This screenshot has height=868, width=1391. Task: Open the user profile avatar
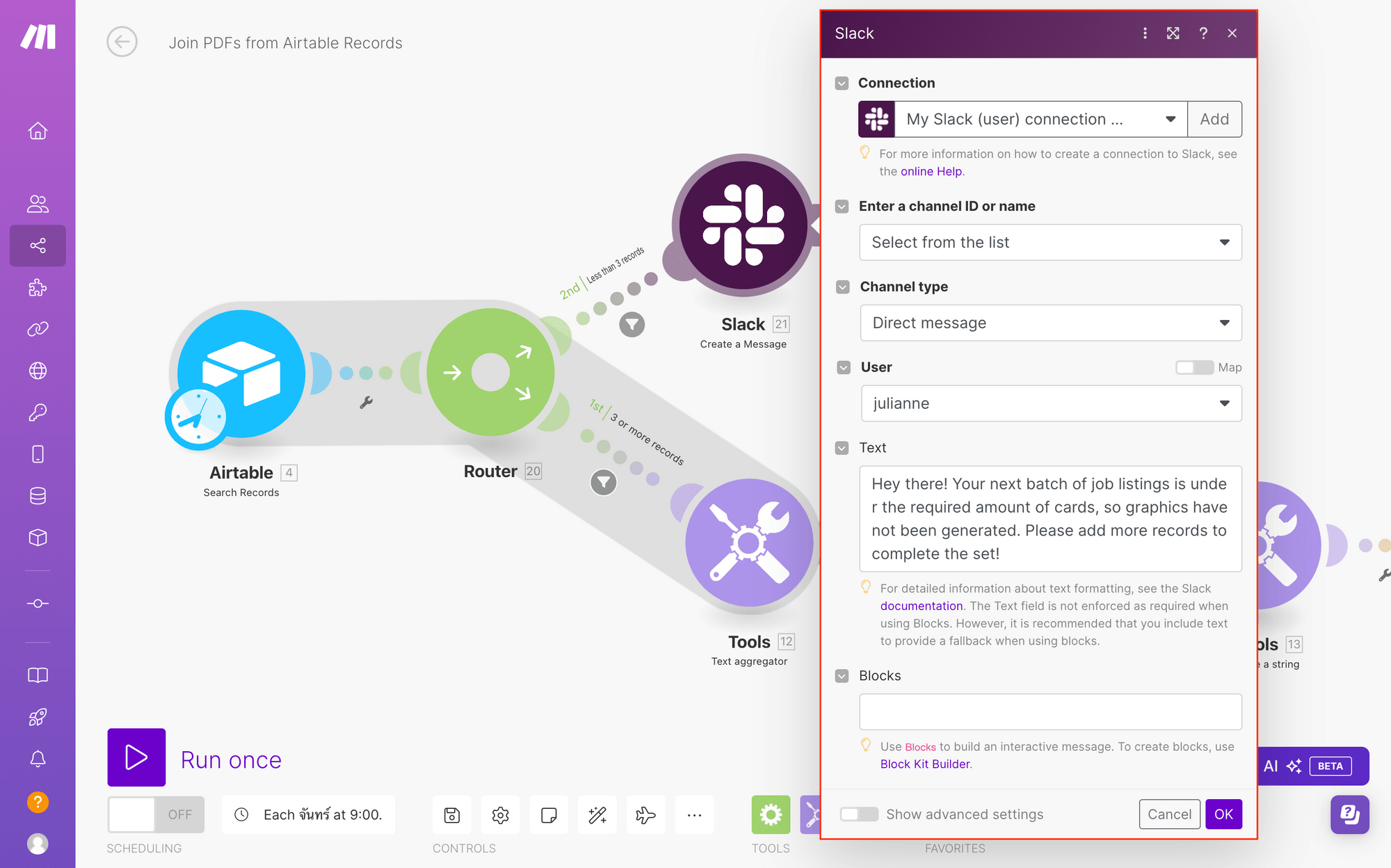point(38,844)
